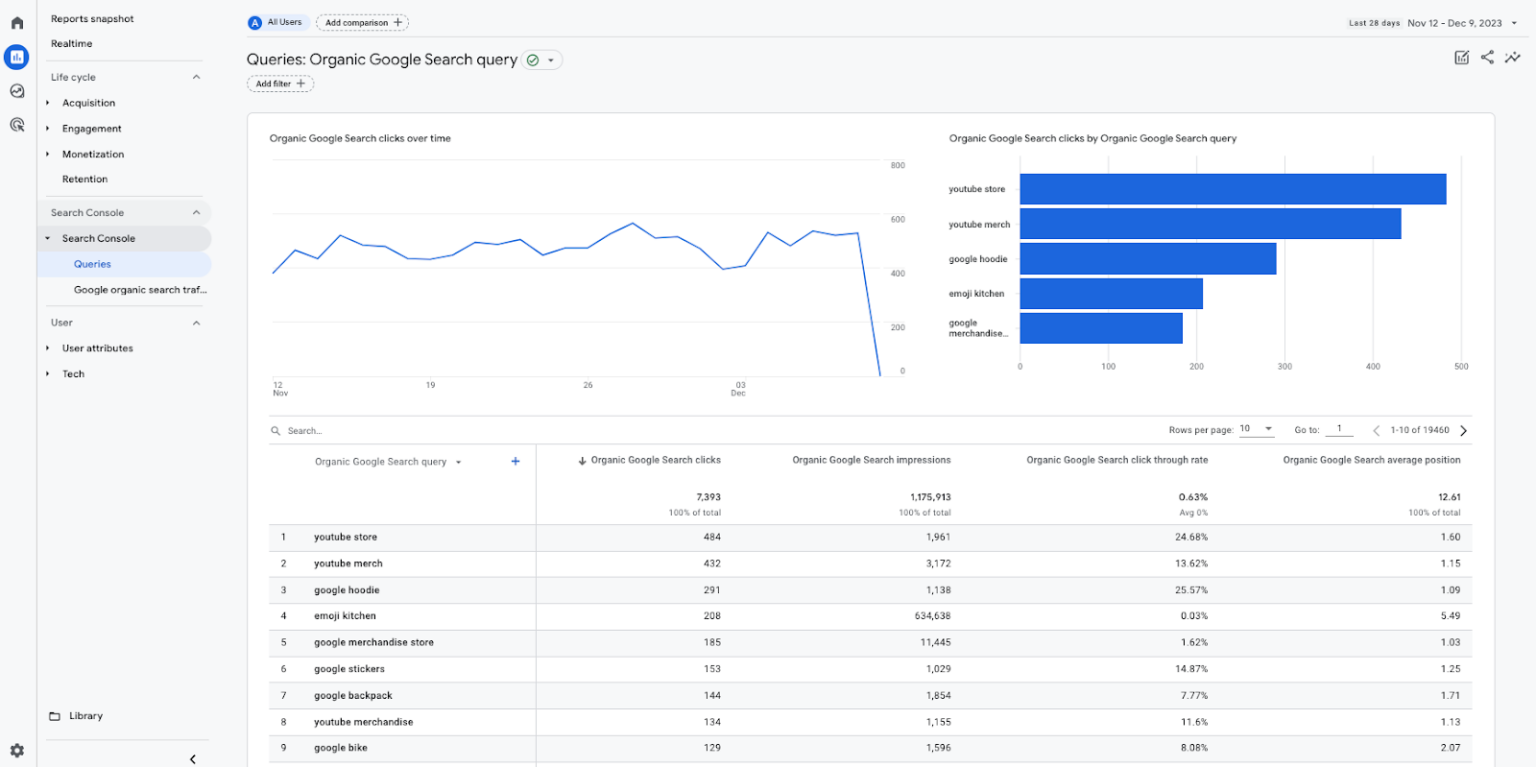Type a query in the table search field
1536x767 pixels.
[320, 430]
